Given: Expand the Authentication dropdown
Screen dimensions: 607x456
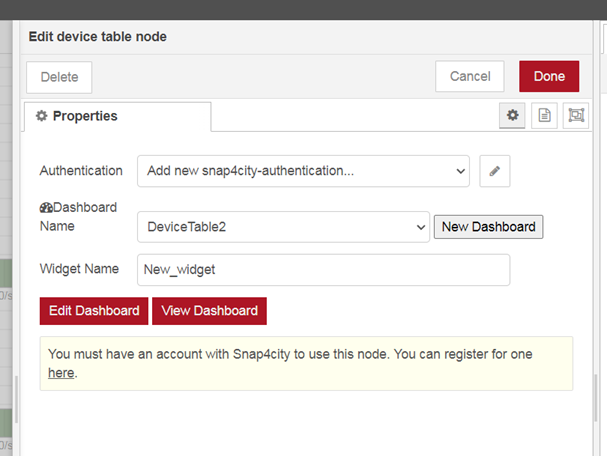Looking at the screenshot, I should click(x=303, y=171).
